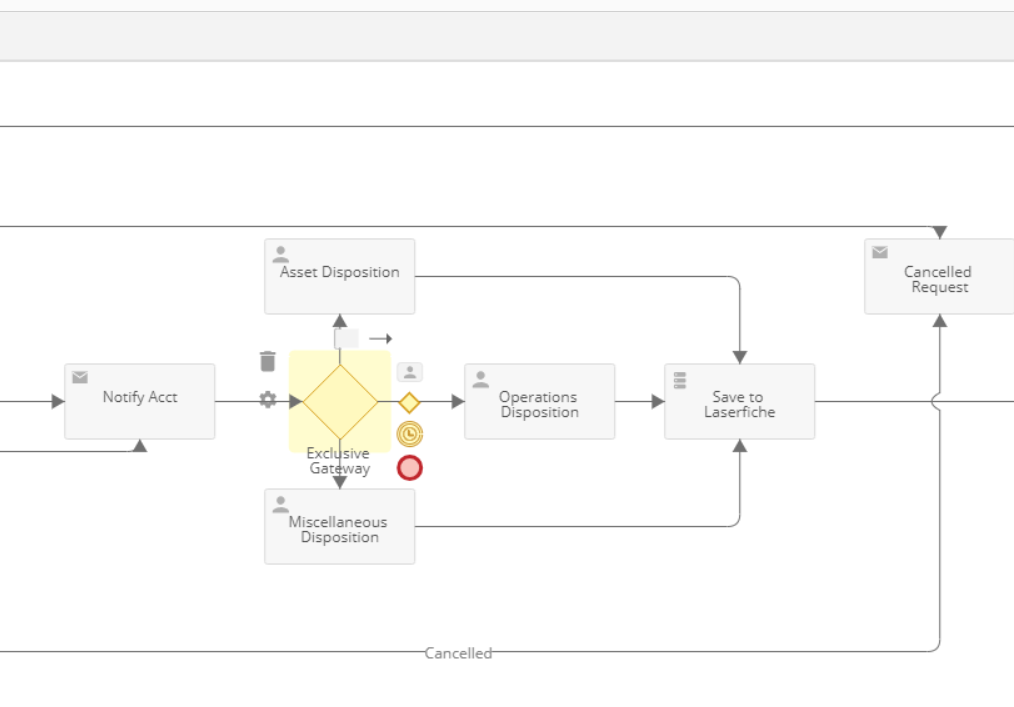Screen dimensions: 1014x707
Task: Choose the sequence flow arrow connector tool
Action: coord(380,338)
